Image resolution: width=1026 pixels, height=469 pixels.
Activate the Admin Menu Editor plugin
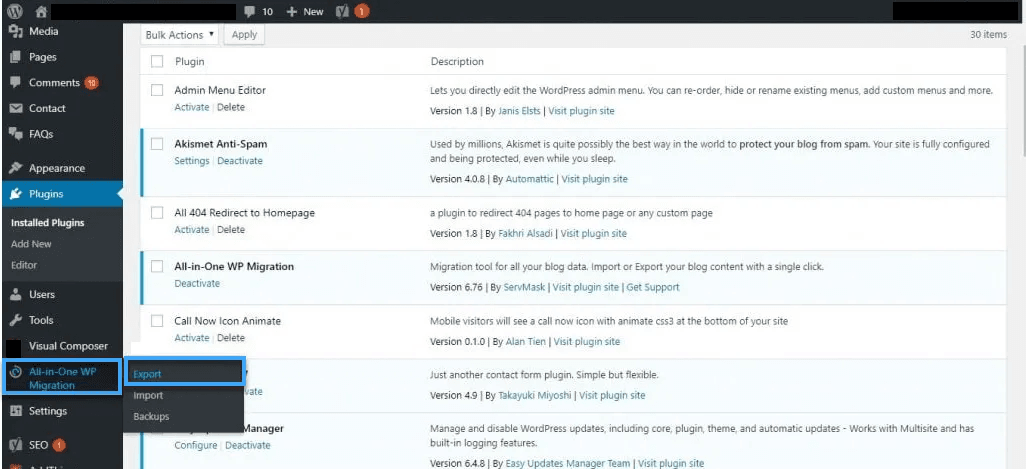192,107
